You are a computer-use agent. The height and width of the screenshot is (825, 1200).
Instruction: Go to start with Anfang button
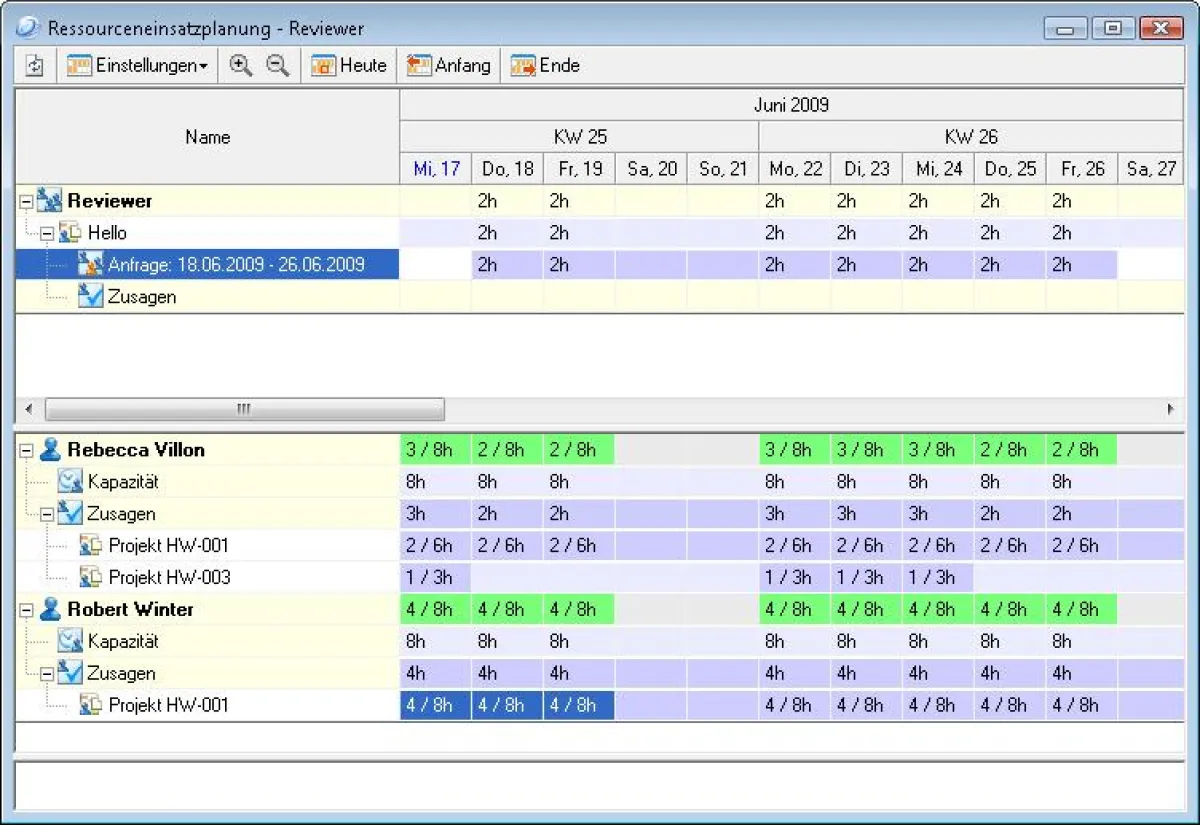click(448, 66)
